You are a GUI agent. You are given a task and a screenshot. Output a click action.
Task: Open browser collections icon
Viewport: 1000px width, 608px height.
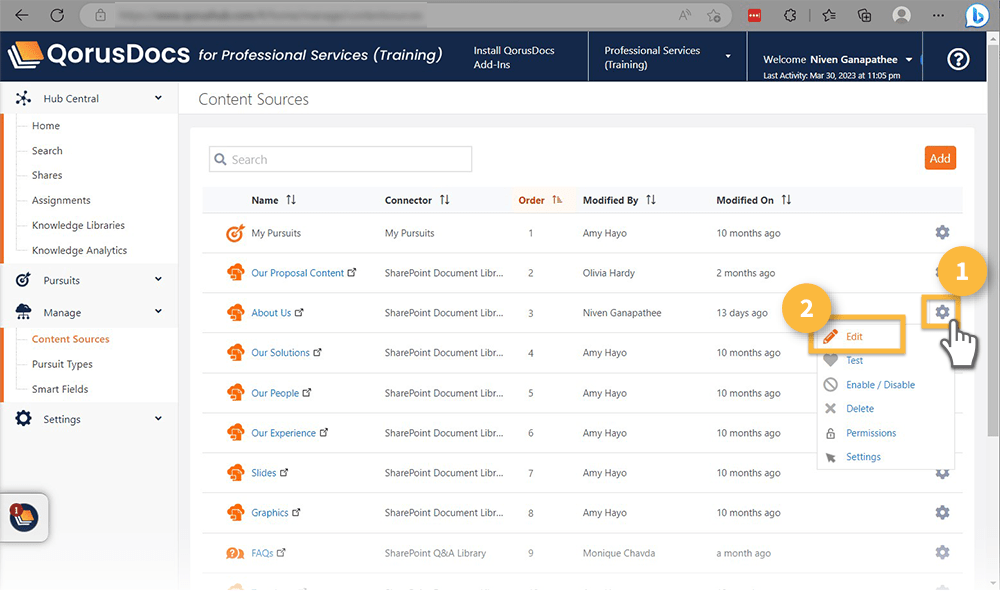pos(865,15)
